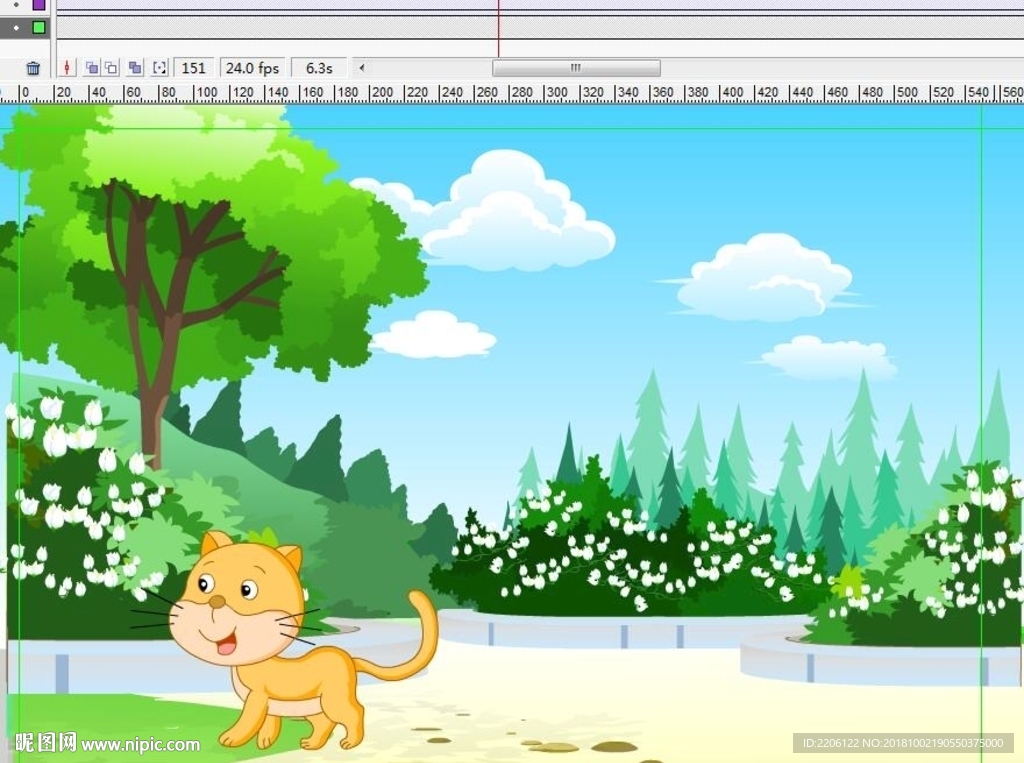Delete the layer with the trash icon
Viewport: 1024px width, 763px height.
33,68
